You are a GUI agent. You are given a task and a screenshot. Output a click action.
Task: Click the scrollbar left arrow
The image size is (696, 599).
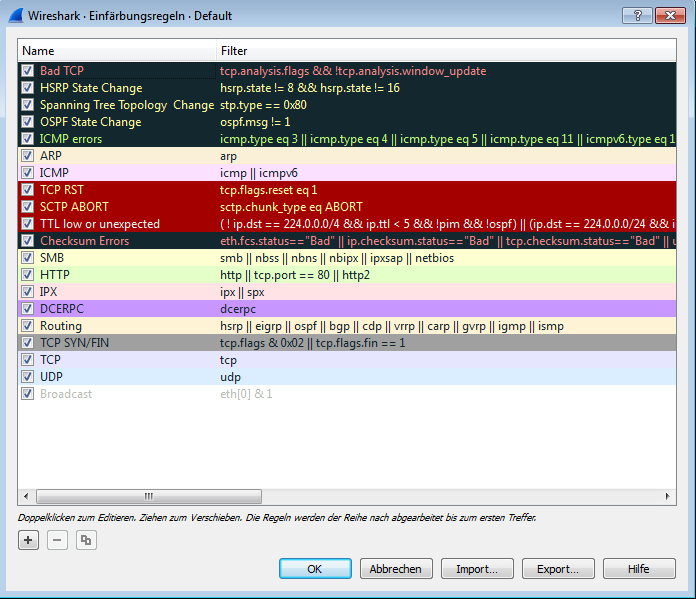[26, 496]
